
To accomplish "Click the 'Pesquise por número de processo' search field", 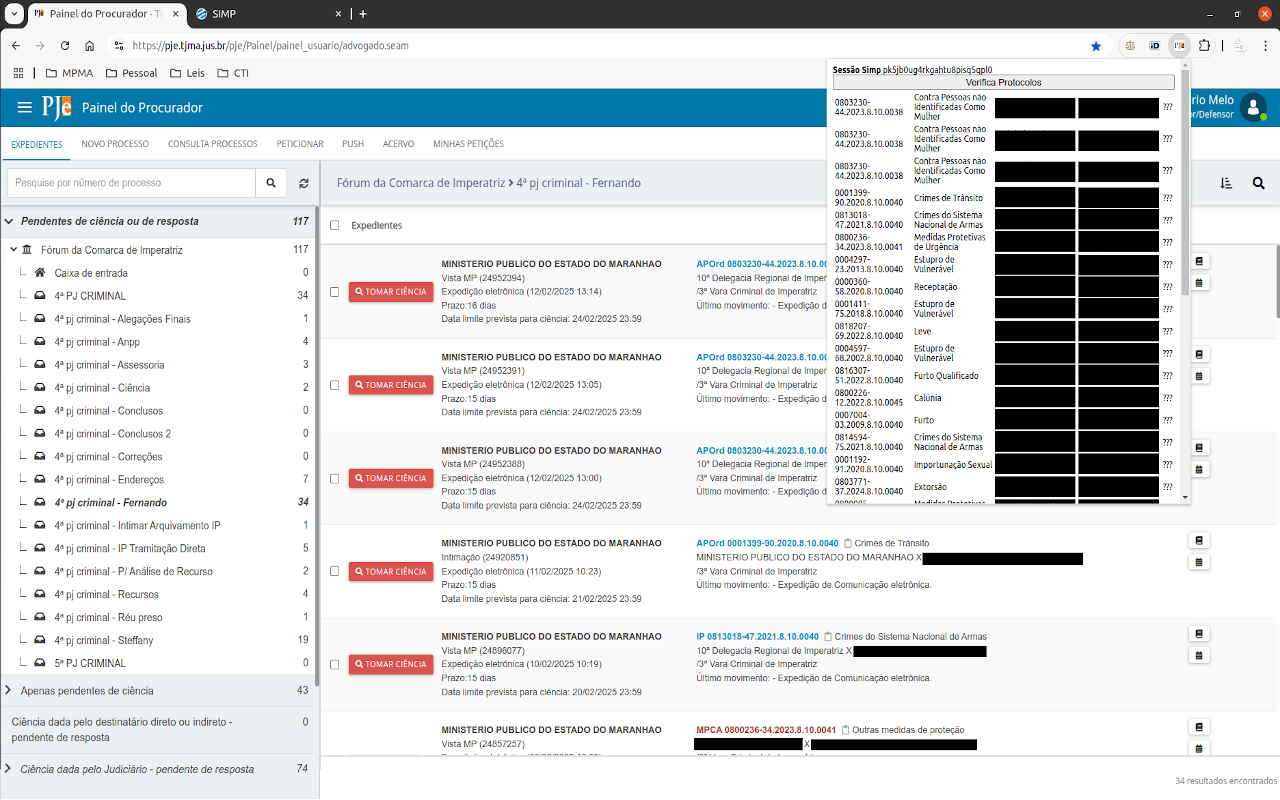I will 131,183.
